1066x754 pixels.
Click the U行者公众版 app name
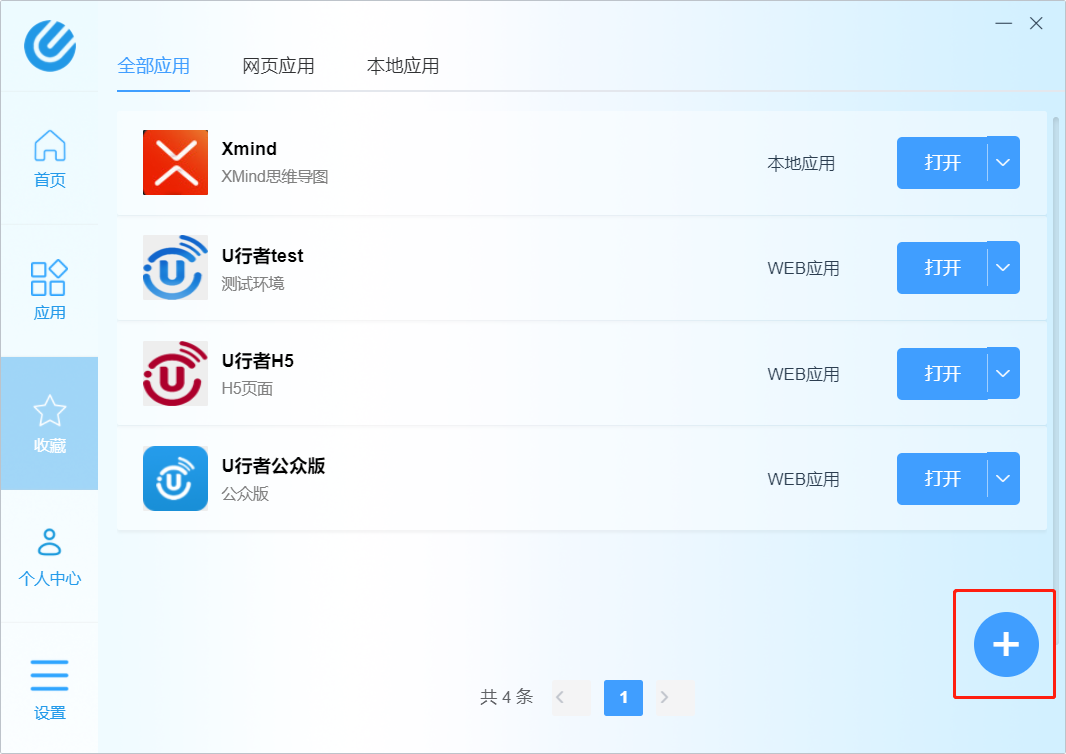pos(273,466)
